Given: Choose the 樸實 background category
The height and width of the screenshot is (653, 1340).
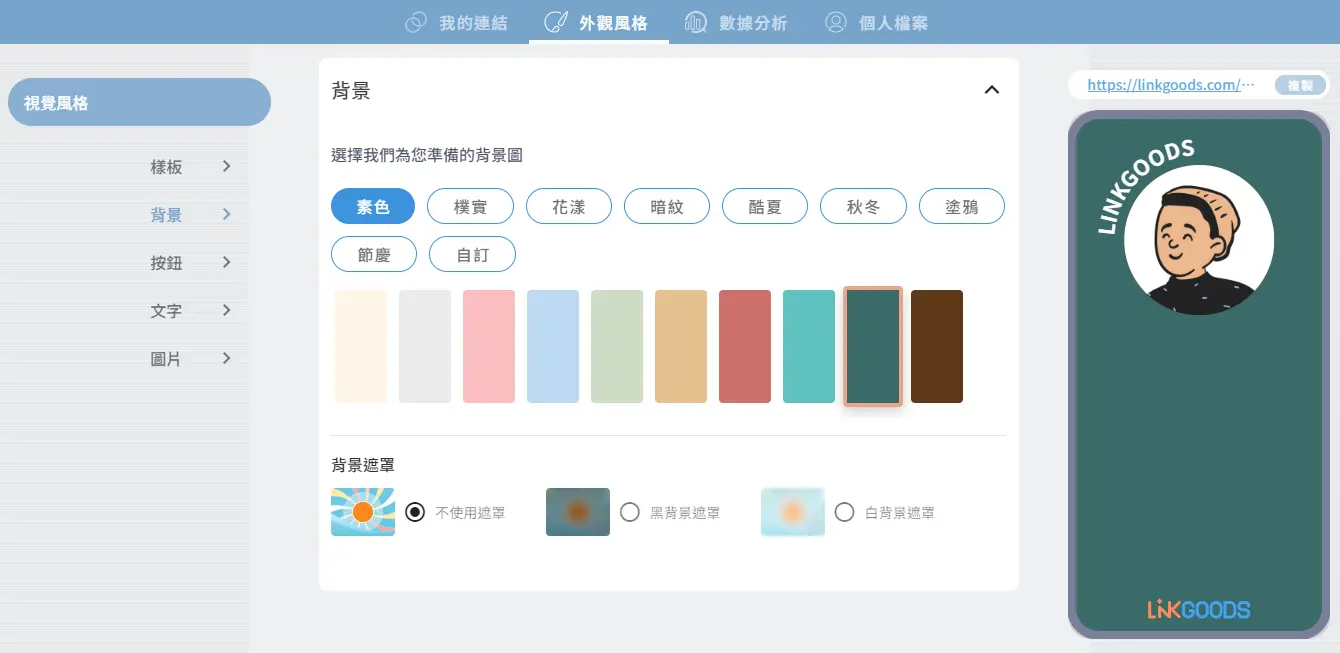Looking at the screenshot, I should point(470,207).
